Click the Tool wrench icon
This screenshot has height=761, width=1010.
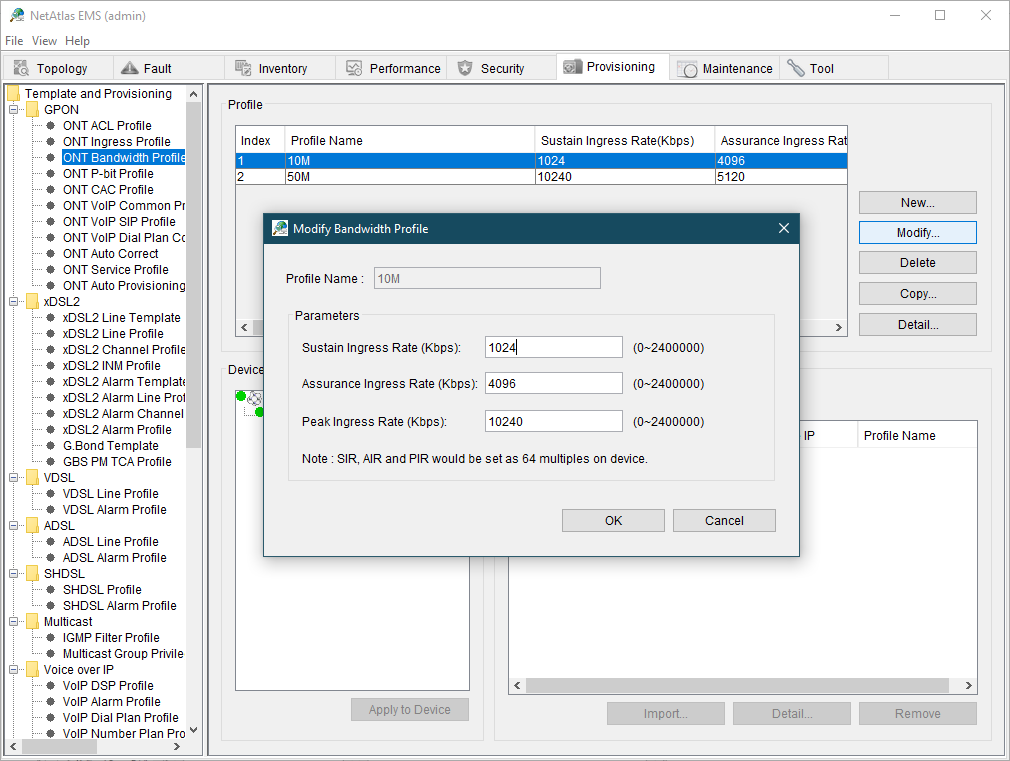click(796, 68)
